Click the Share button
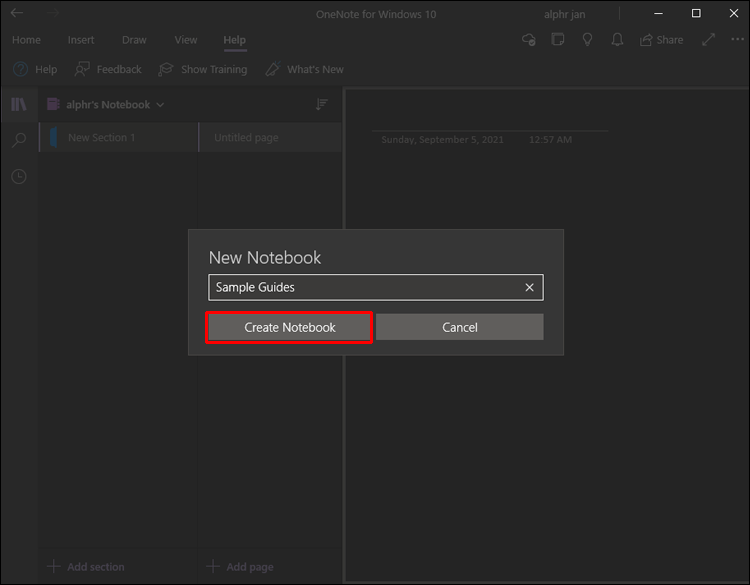The width and height of the screenshot is (750, 585). (662, 40)
